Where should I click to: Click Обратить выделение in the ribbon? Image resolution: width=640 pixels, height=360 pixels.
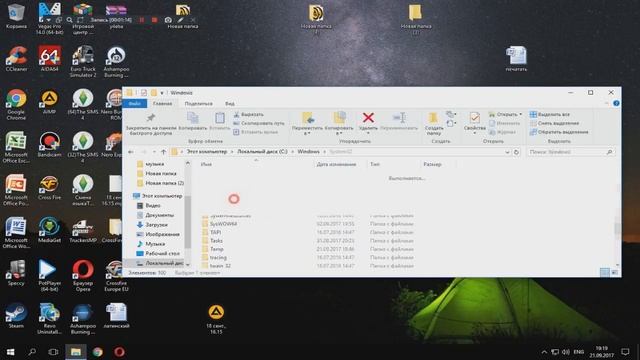tap(559, 132)
